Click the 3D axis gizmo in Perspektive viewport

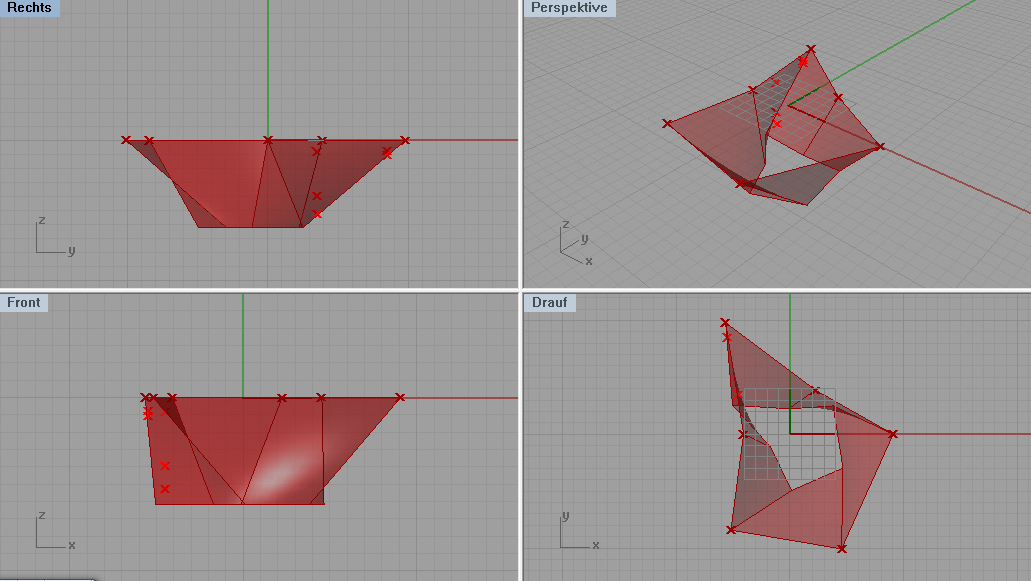(576, 243)
